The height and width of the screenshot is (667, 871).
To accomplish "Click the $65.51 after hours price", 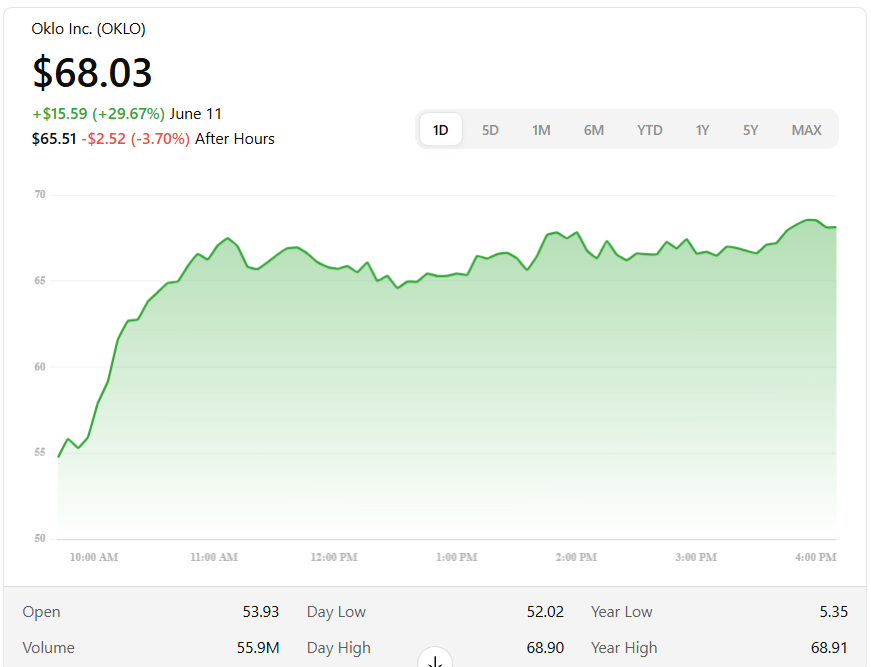I will 54,139.
